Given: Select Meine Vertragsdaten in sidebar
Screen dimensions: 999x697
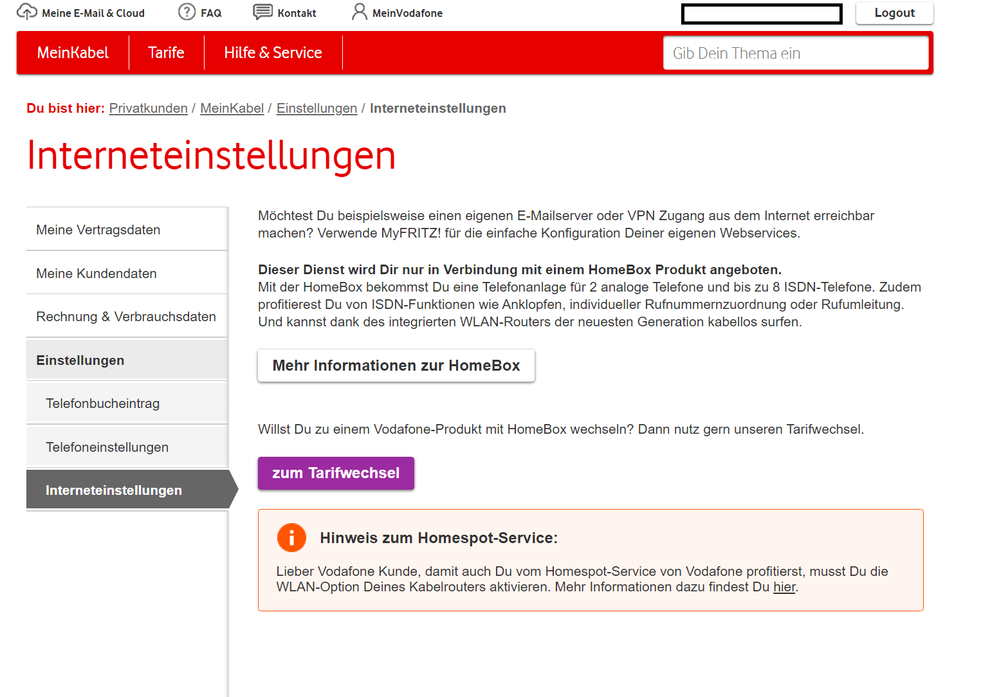Looking at the screenshot, I should [98, 230].
